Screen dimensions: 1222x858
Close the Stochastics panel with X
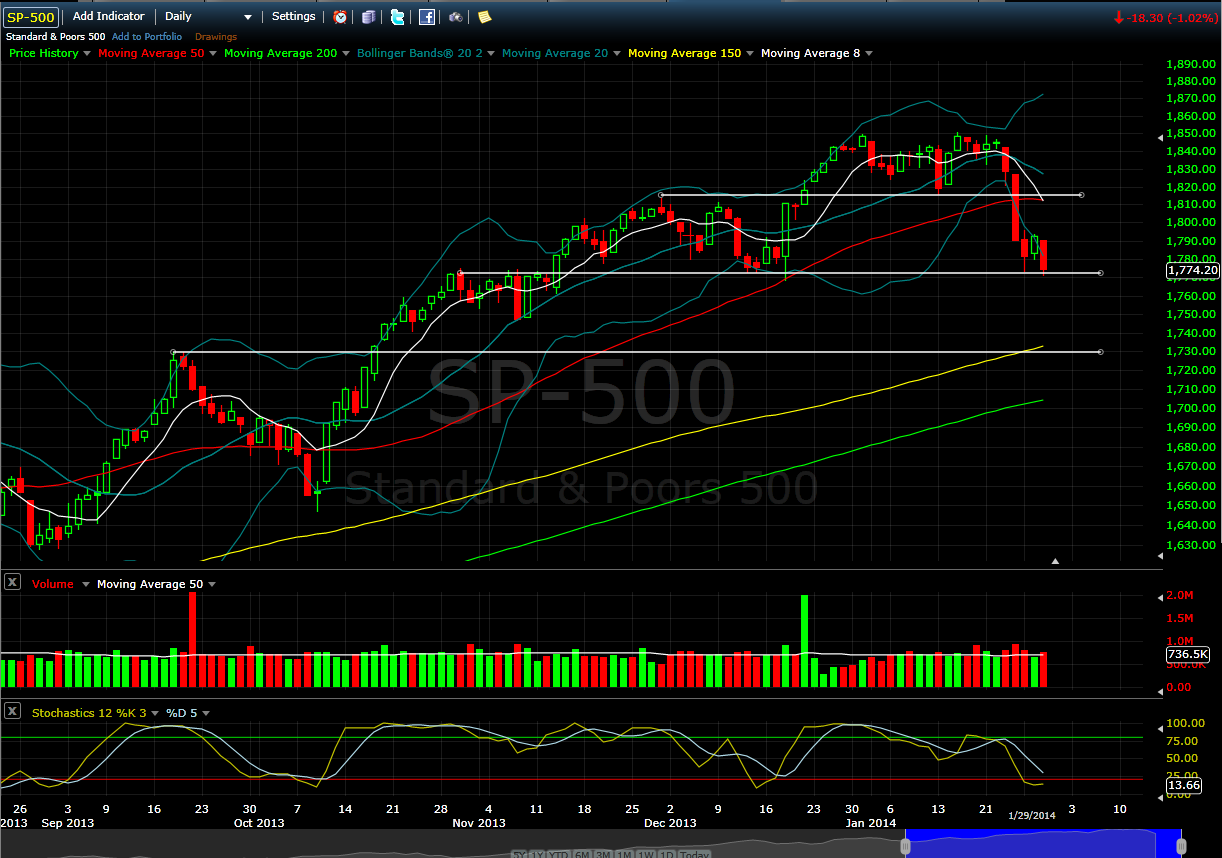[x=12, y=712]
